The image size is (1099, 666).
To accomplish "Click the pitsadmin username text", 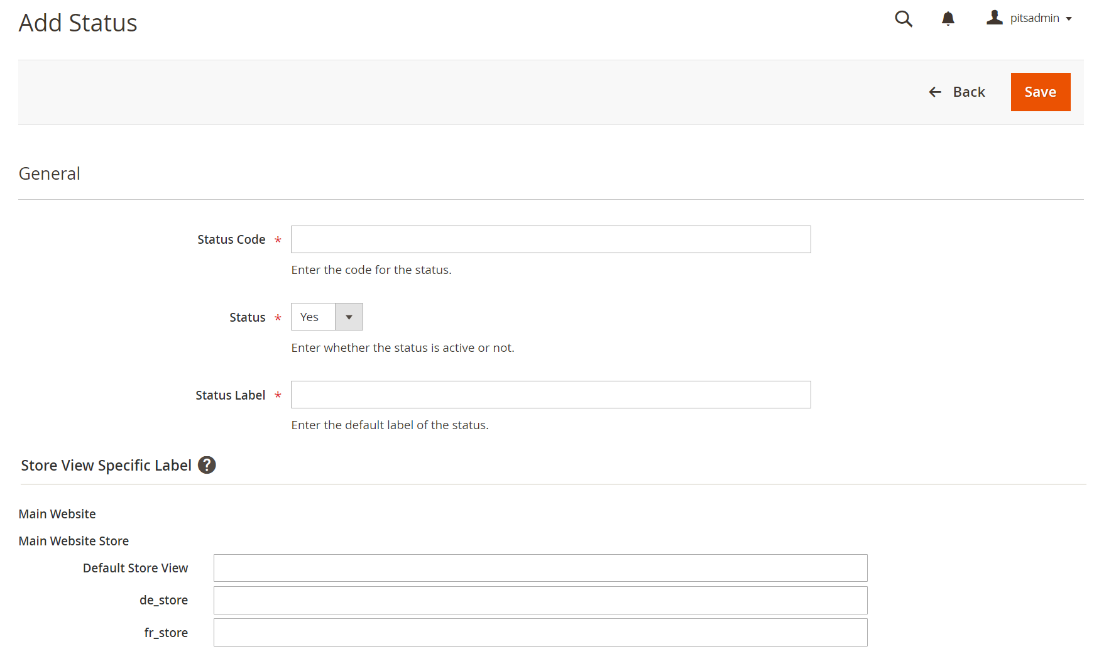I will pos(1034,18).
